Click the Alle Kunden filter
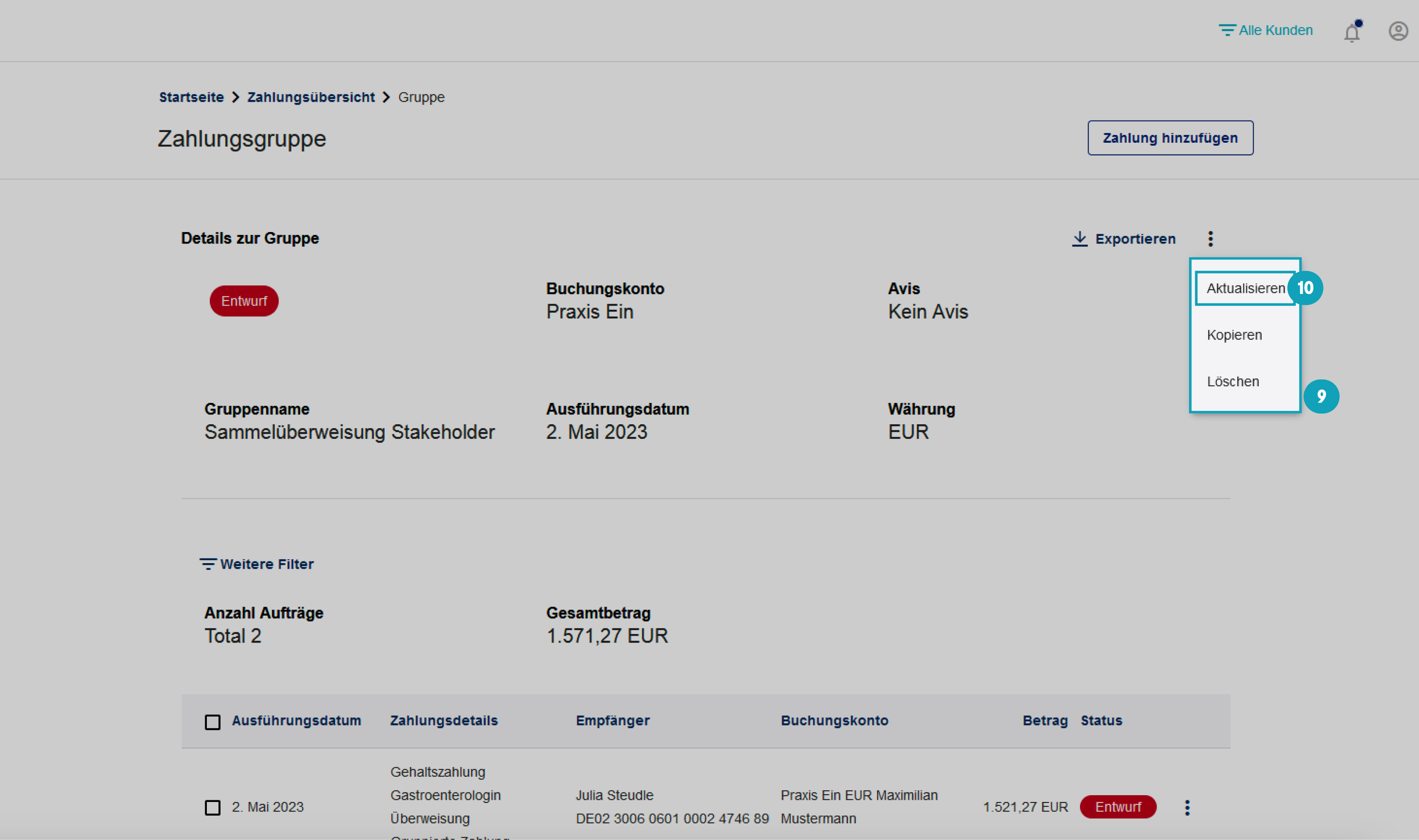Viewport: 1419px width, 840px height. point(1266,30)
